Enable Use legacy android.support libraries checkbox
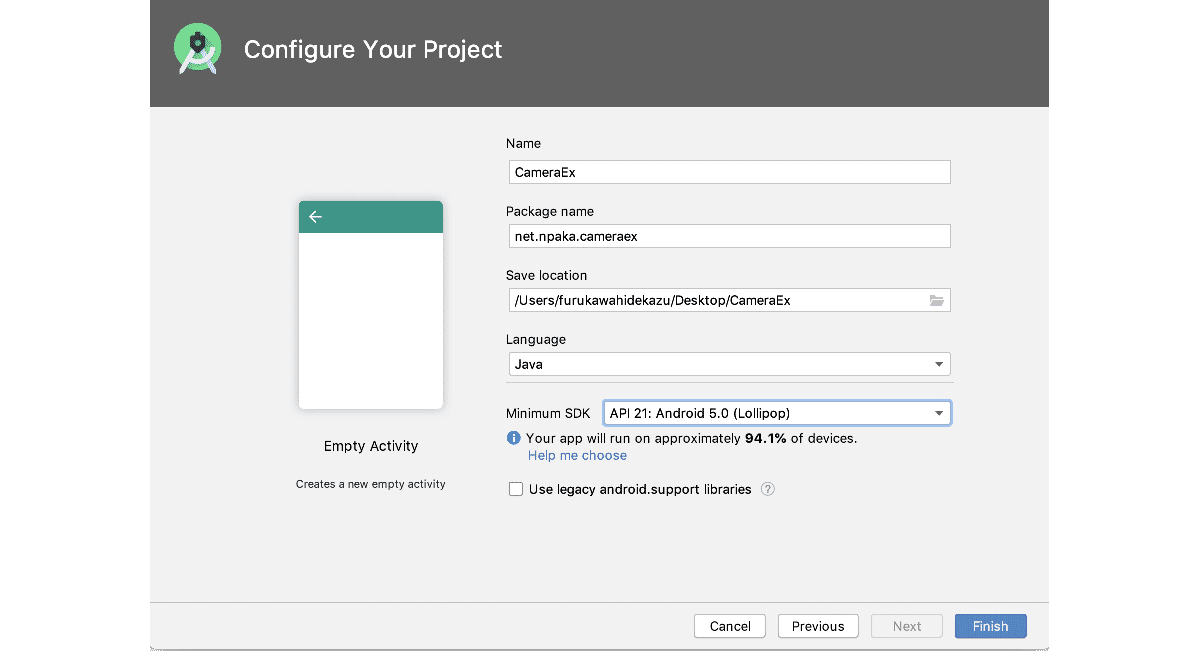1200x651 pixels. [x=516, y=489]
